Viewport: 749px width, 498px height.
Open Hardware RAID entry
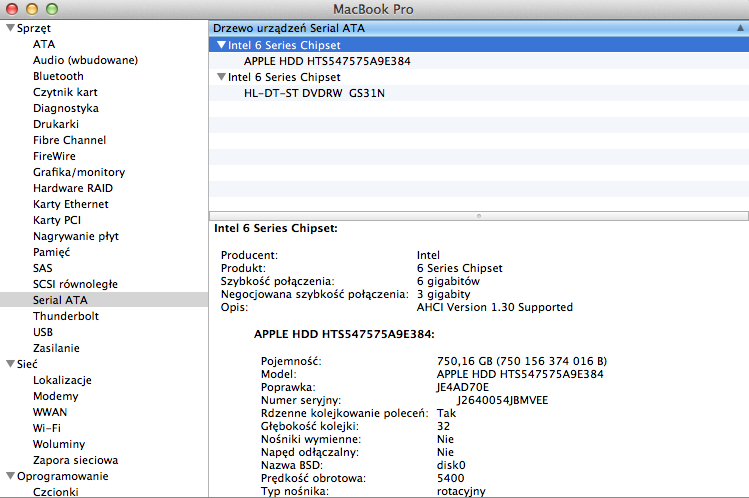pyautogui.click(x=73, y=188)
